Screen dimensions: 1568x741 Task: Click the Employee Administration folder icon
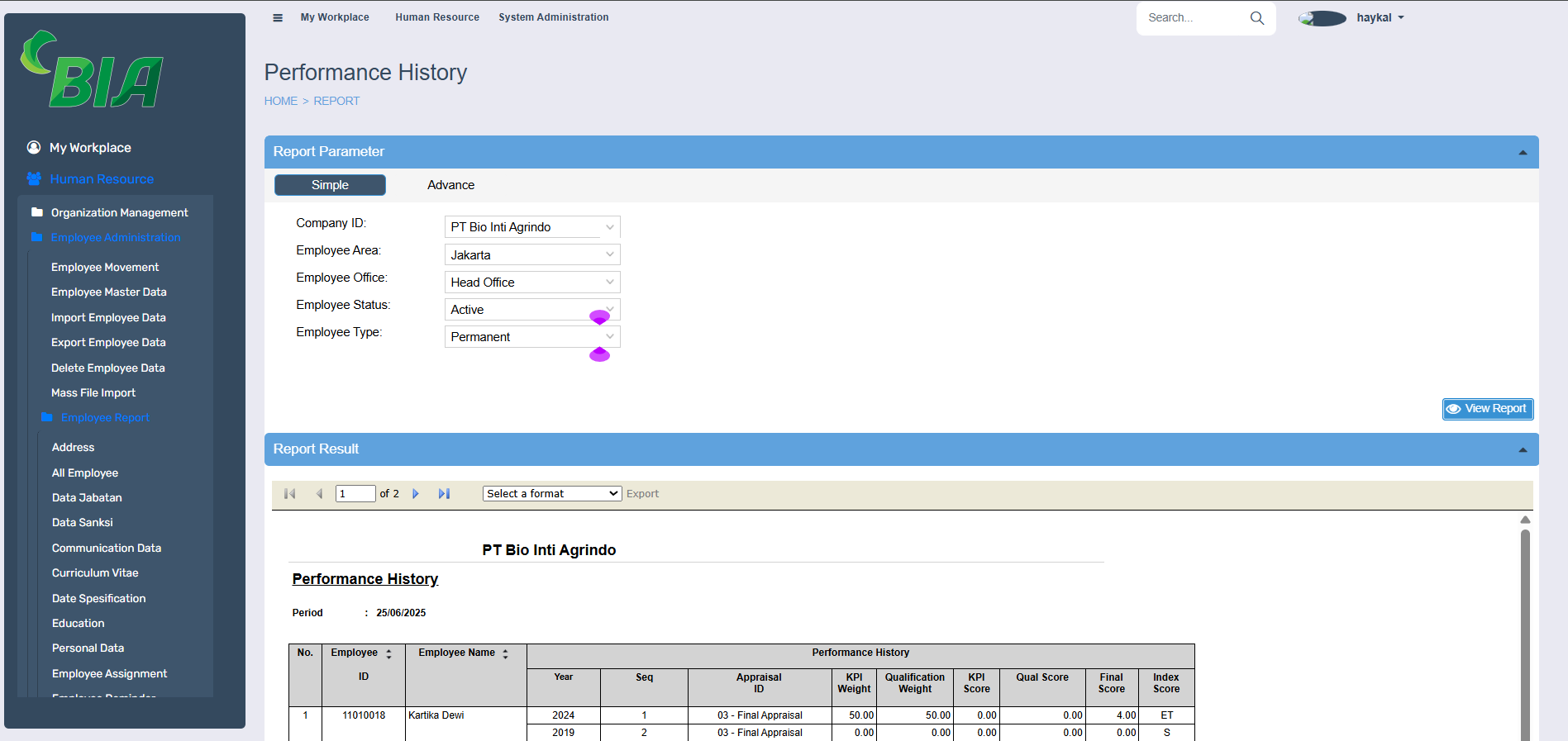(36, 237)
